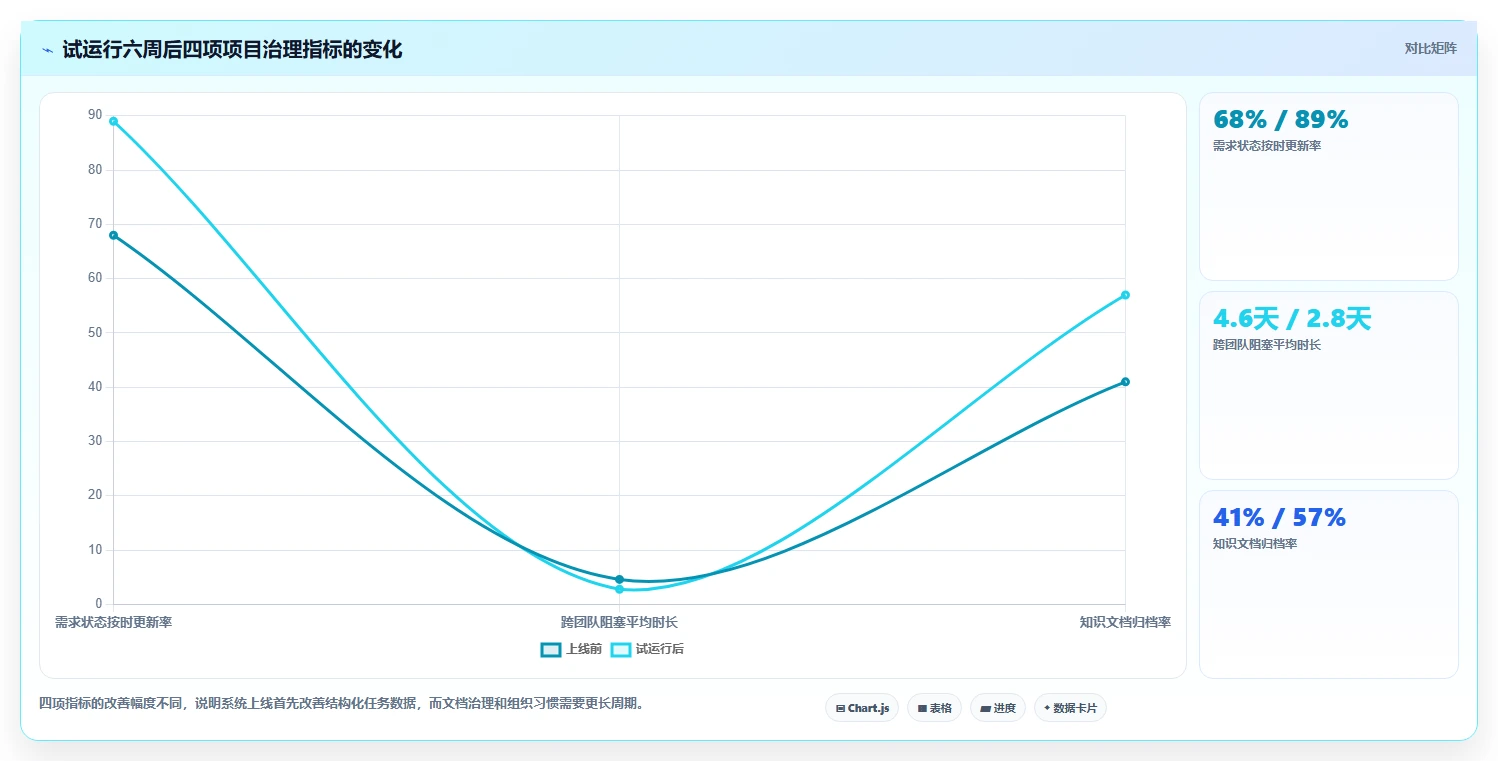Viewport: 1498px width, 761px height.
Task: Toggle the 试运行后 legend series
Action: point(647,649)
